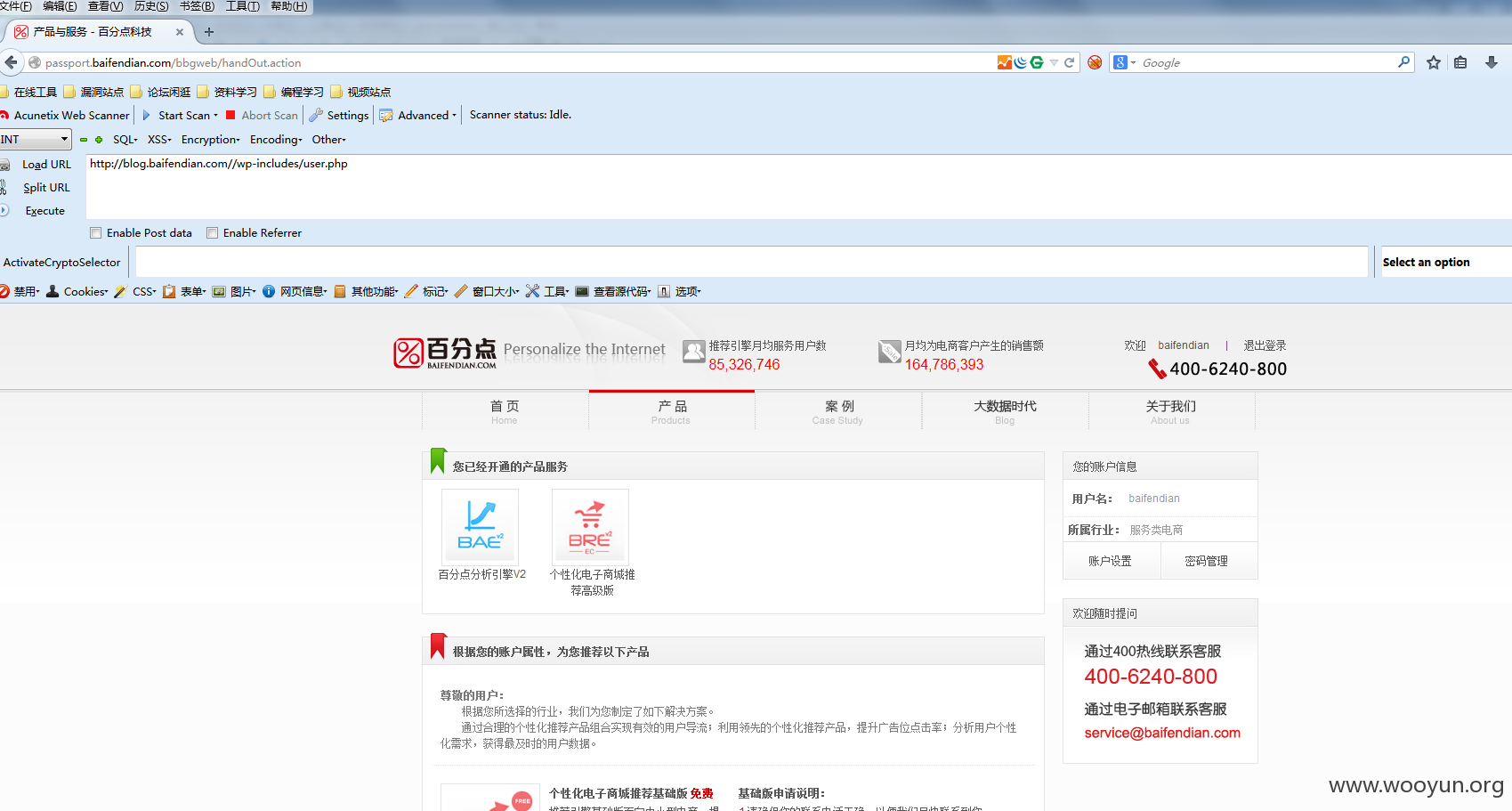
Task: Open the 禁用 (Disable) developer menu
Action: (x=20, y=291)
